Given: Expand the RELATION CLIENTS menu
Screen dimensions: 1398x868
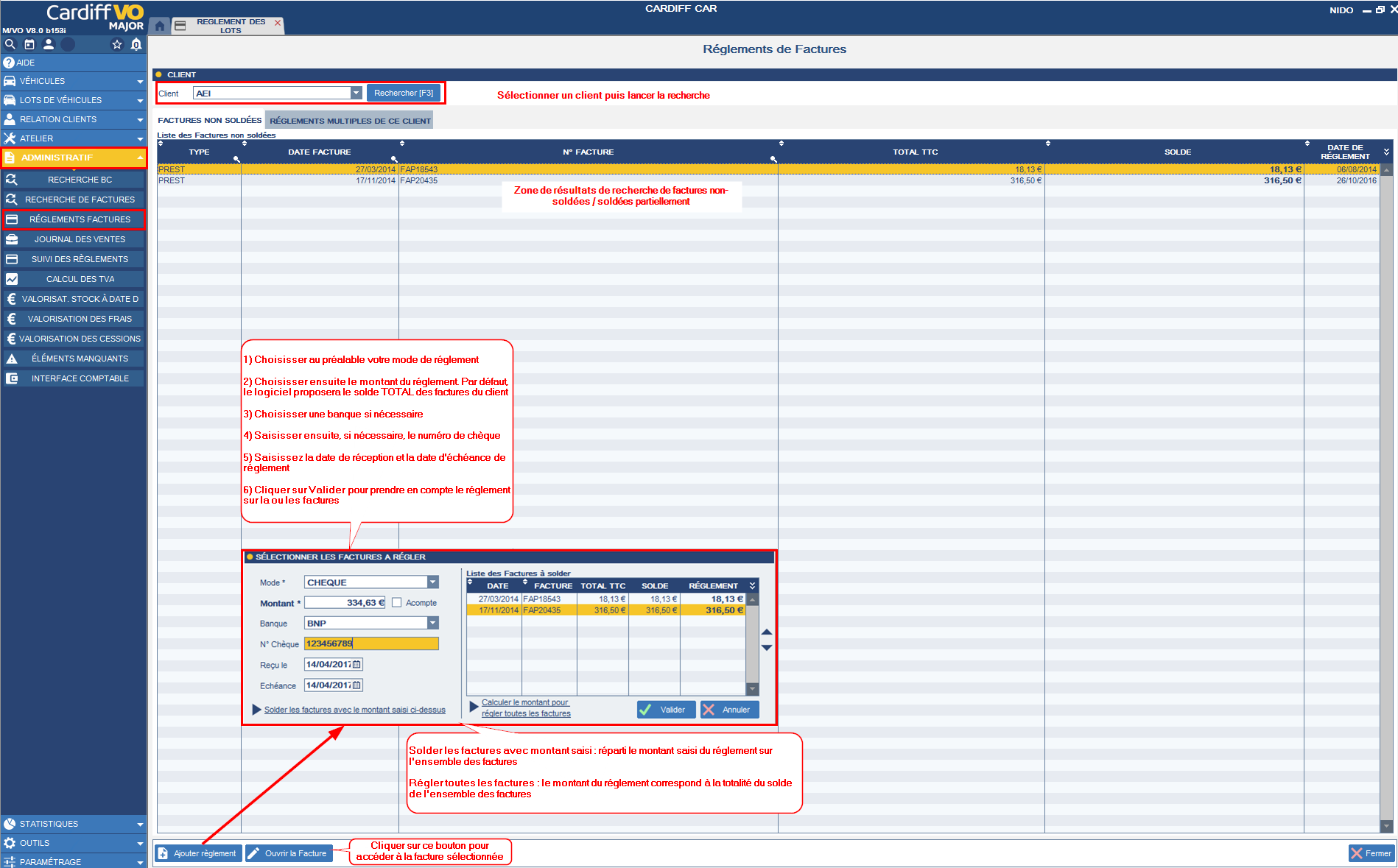Looking at the screenshot, I should pyautogui.click(x=74, y=119).
